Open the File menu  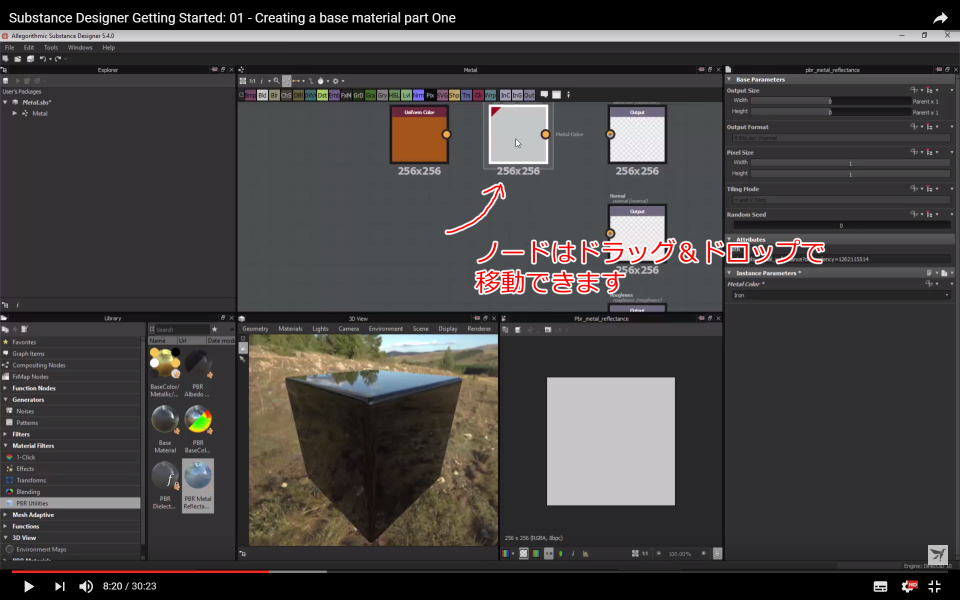(9, 47)
